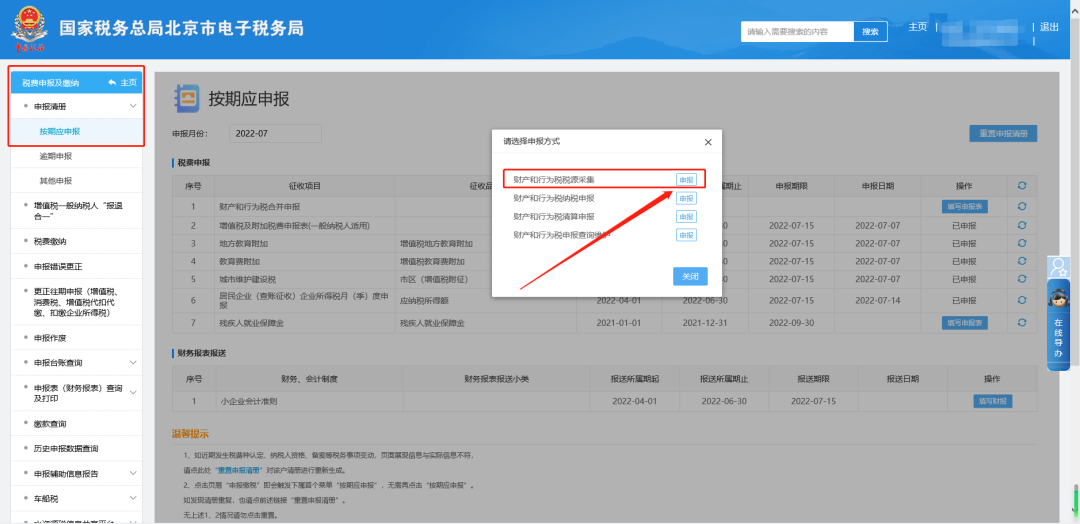Image resolution: width=1080 pixels, height=524 pixels.
Task: Click 填写申报表 for 财产和行为税合并申报
Action: click(965, 206)
